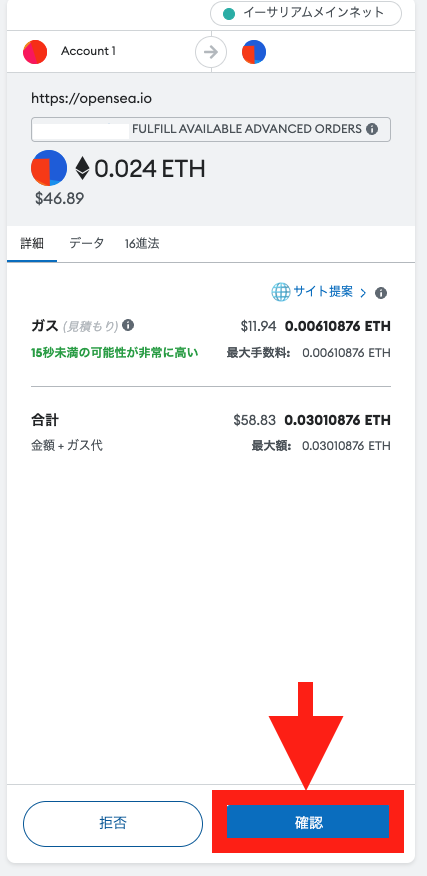Click the info icon after サイト提案 chevron
Viewport: 427px width, 876px height.
(381, 293)
